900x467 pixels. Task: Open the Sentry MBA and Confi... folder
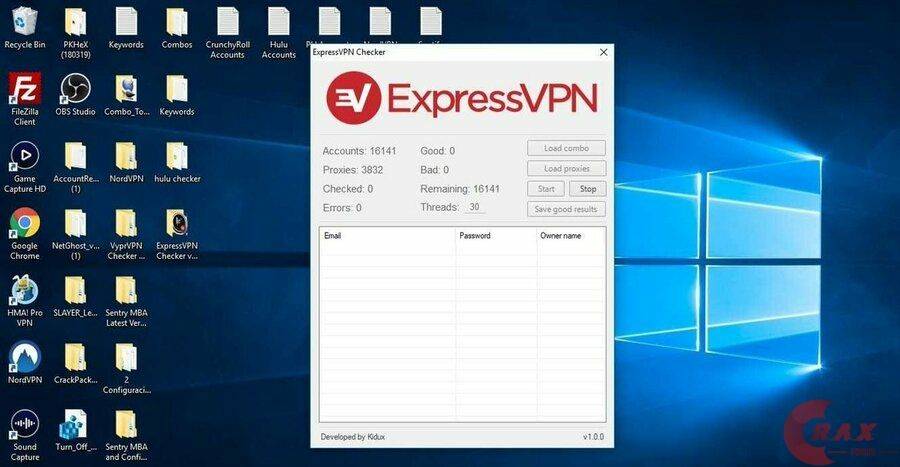(126, 435)
